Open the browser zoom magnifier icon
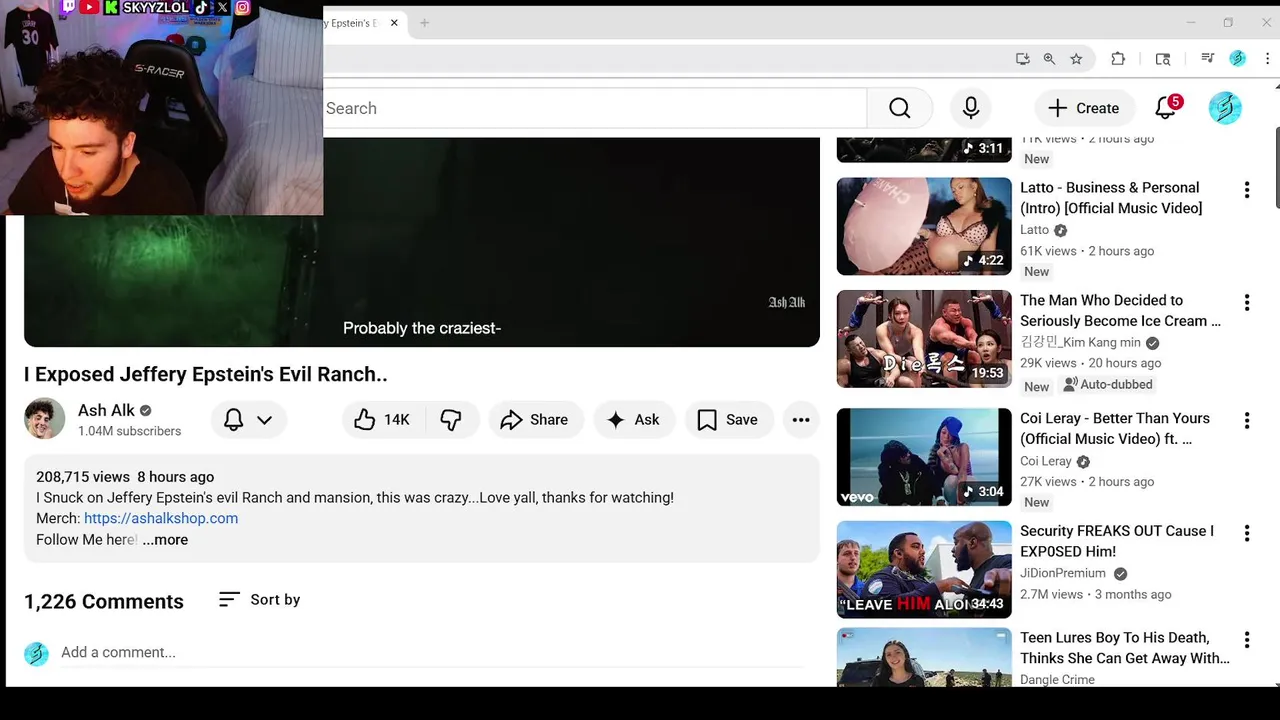 pyautogui.click(x=1049, y=59)
